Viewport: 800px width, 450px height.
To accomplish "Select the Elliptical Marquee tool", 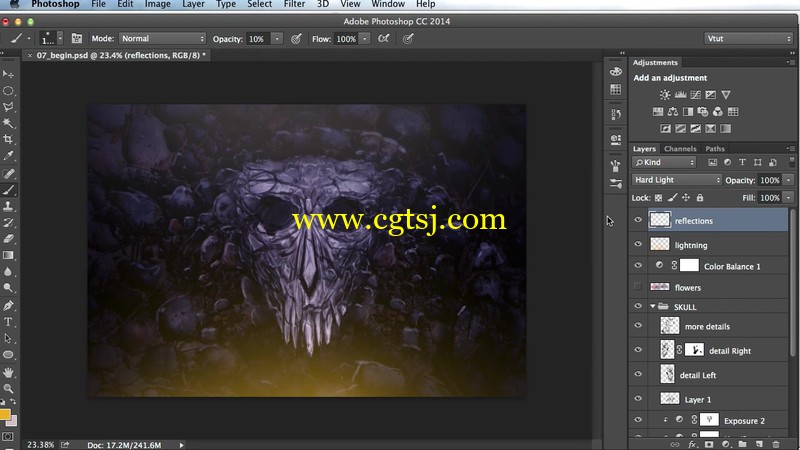I will [8, 91].
